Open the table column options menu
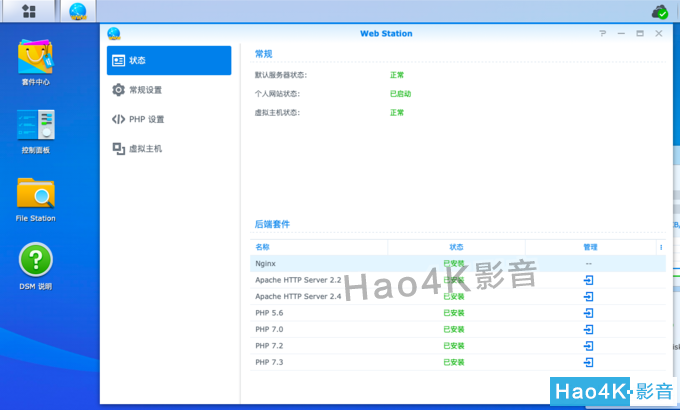Screen dimensions: 680x410 coord(661,247)
